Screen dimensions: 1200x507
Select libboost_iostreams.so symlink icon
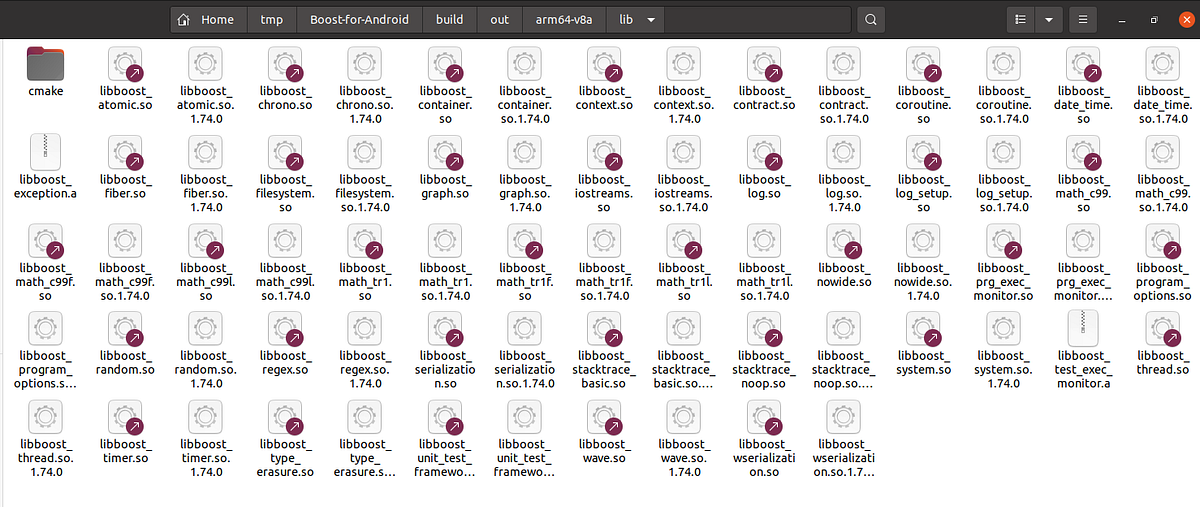(606, 151)
